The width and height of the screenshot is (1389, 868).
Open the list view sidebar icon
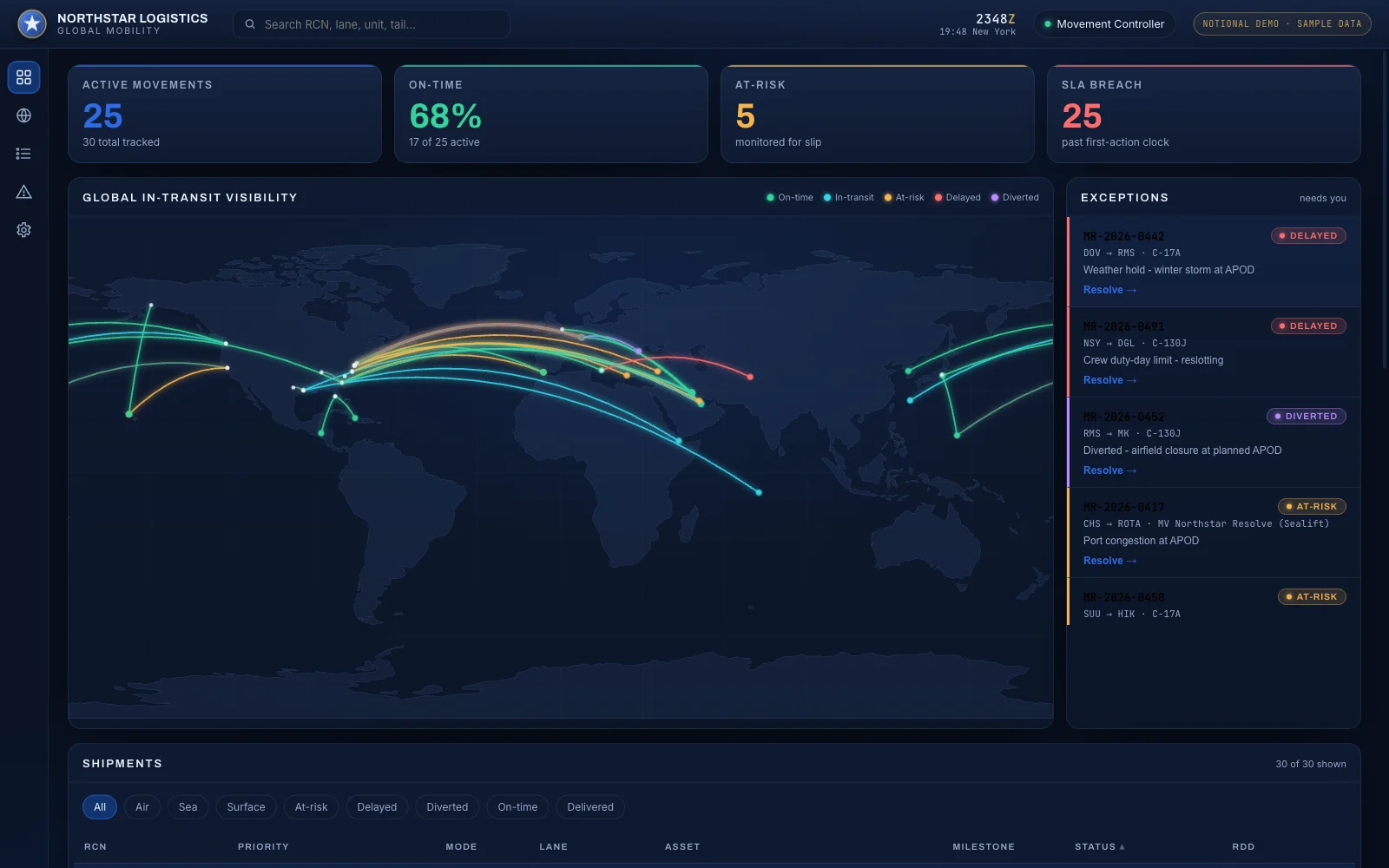pyautogui.click(x=23, y=154)
